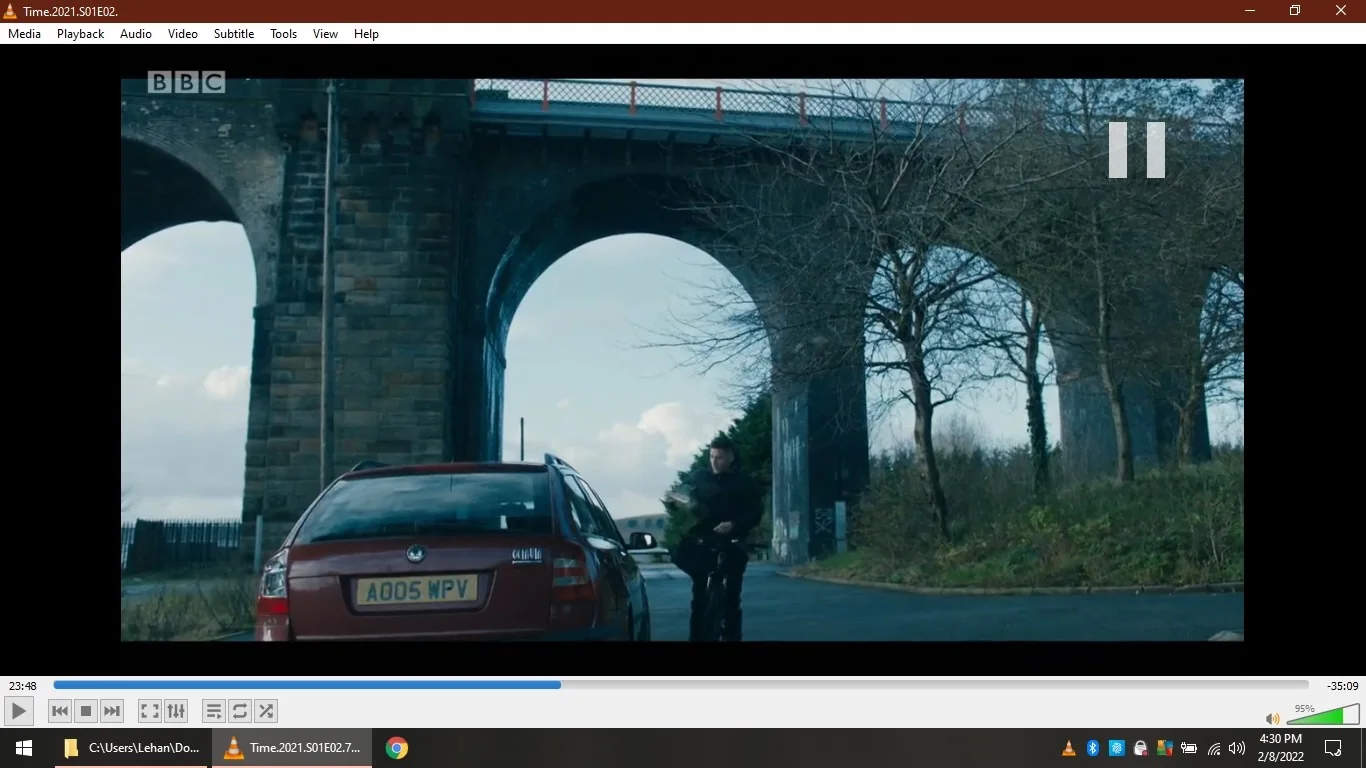Minimize the VLC window
This screenshot has height=768, width=1366.
(1250, 11)
